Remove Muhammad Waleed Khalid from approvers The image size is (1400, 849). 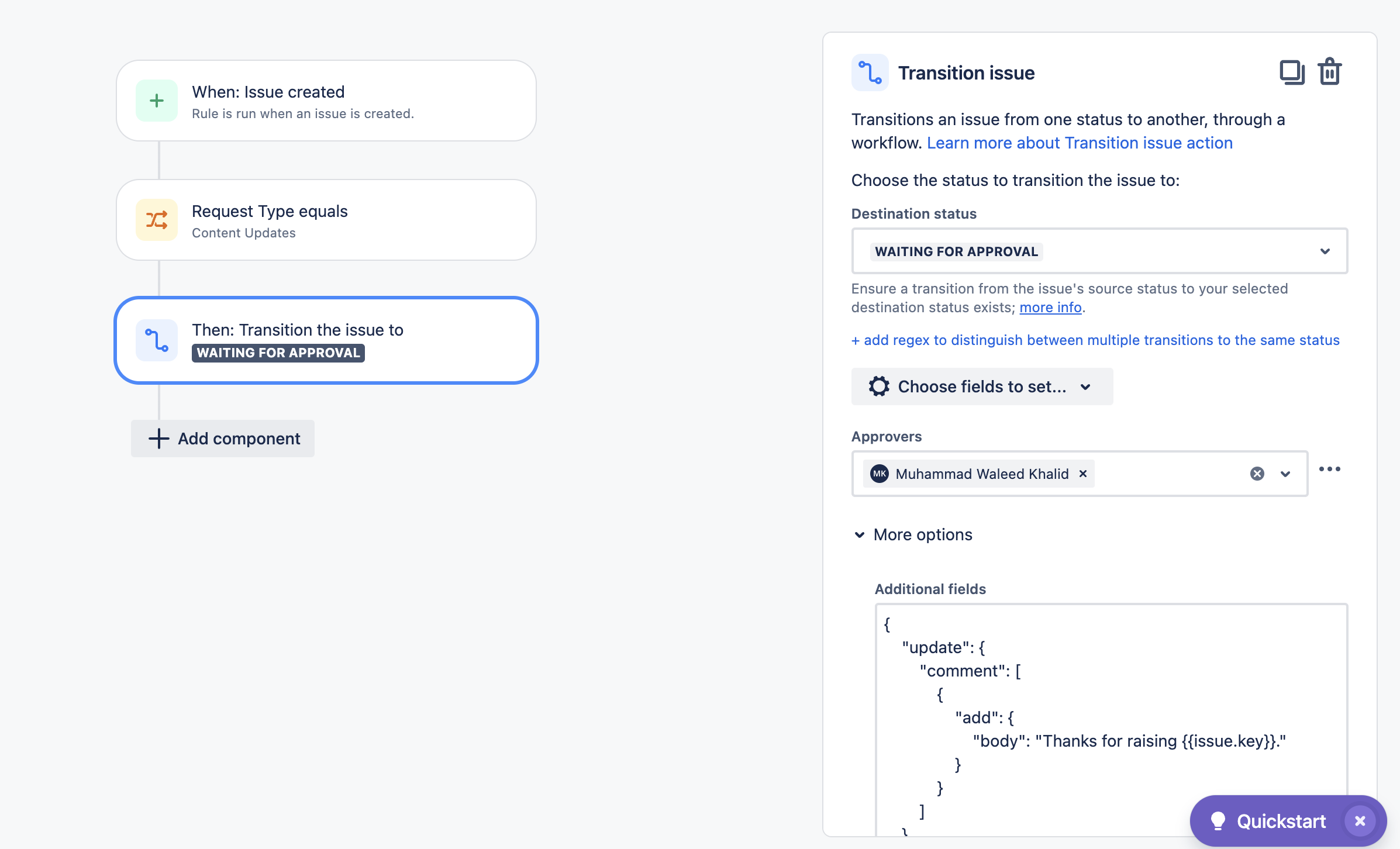coord(1083,474)
